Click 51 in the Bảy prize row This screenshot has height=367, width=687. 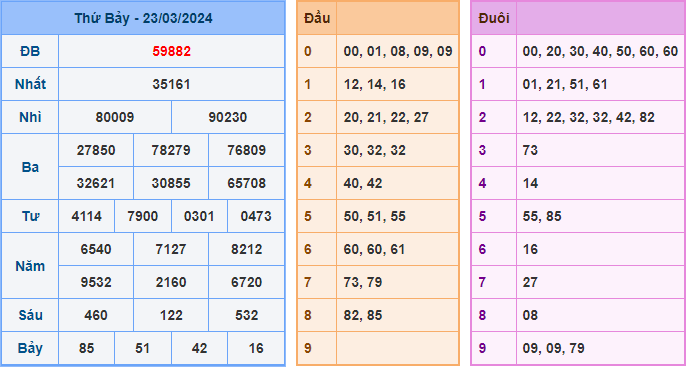click(143, 348)
